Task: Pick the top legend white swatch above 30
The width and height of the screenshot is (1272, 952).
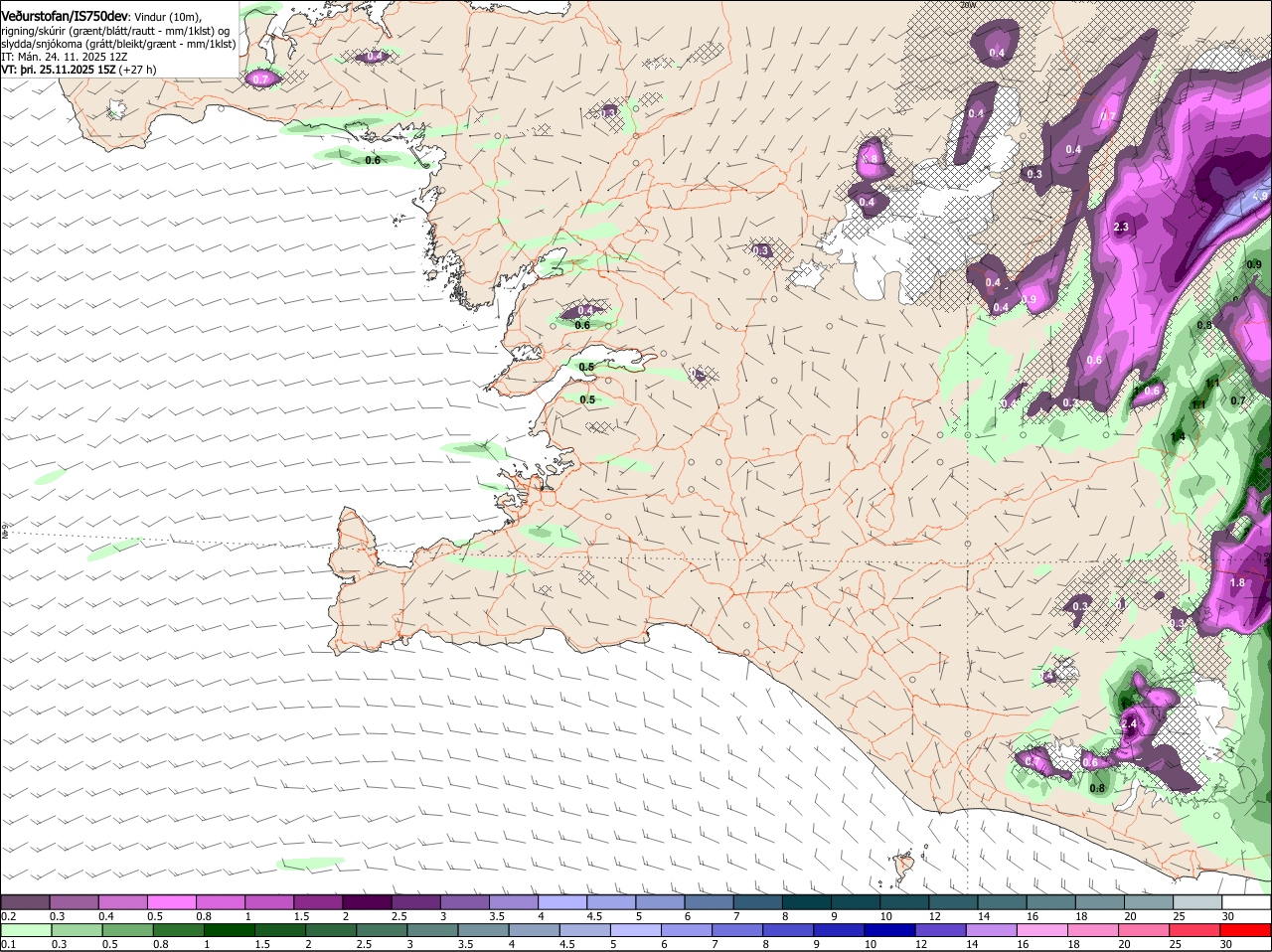Action: point(1247,901)
